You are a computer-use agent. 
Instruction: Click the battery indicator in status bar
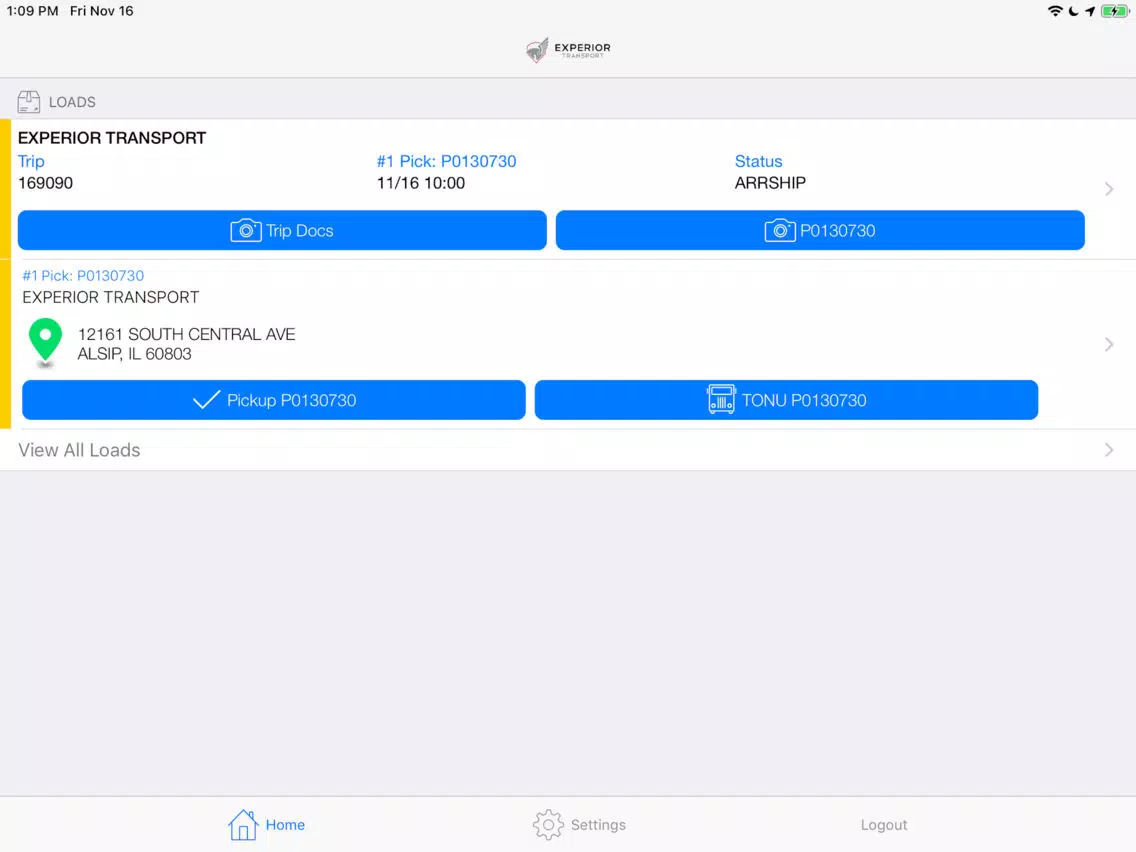1114,11
